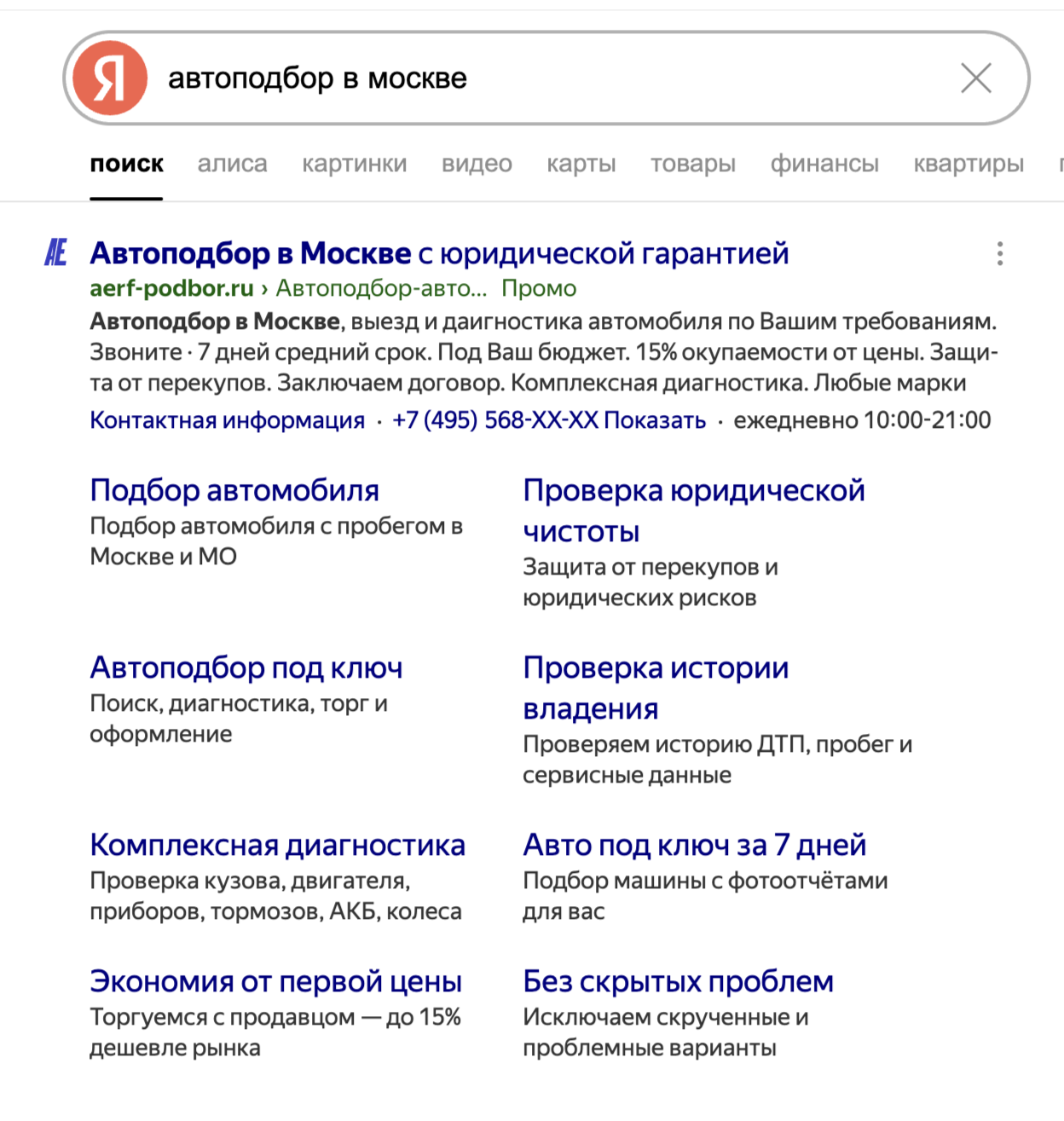Open the алиса tab
The height and width of the screenshot is (1121, 1064).
pyautogui.click(x=232, y=164)
